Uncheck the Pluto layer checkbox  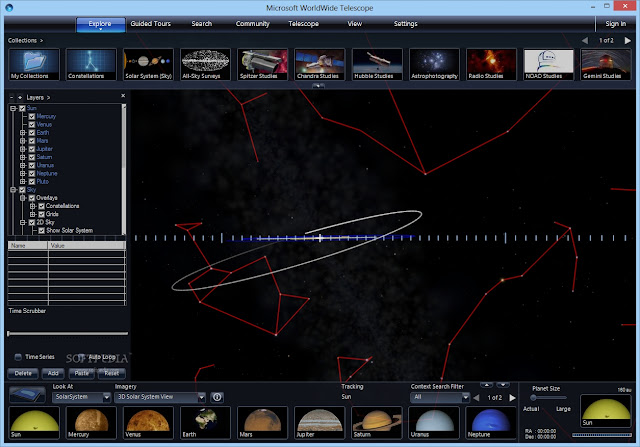tap(32, 182)
